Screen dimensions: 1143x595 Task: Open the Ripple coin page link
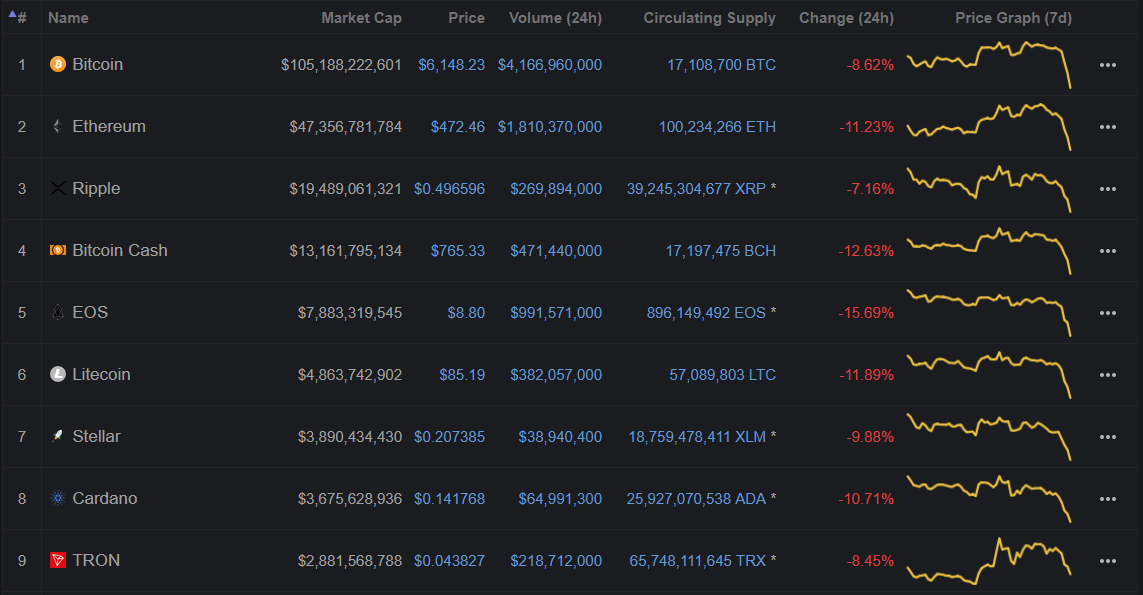[96, 188]
